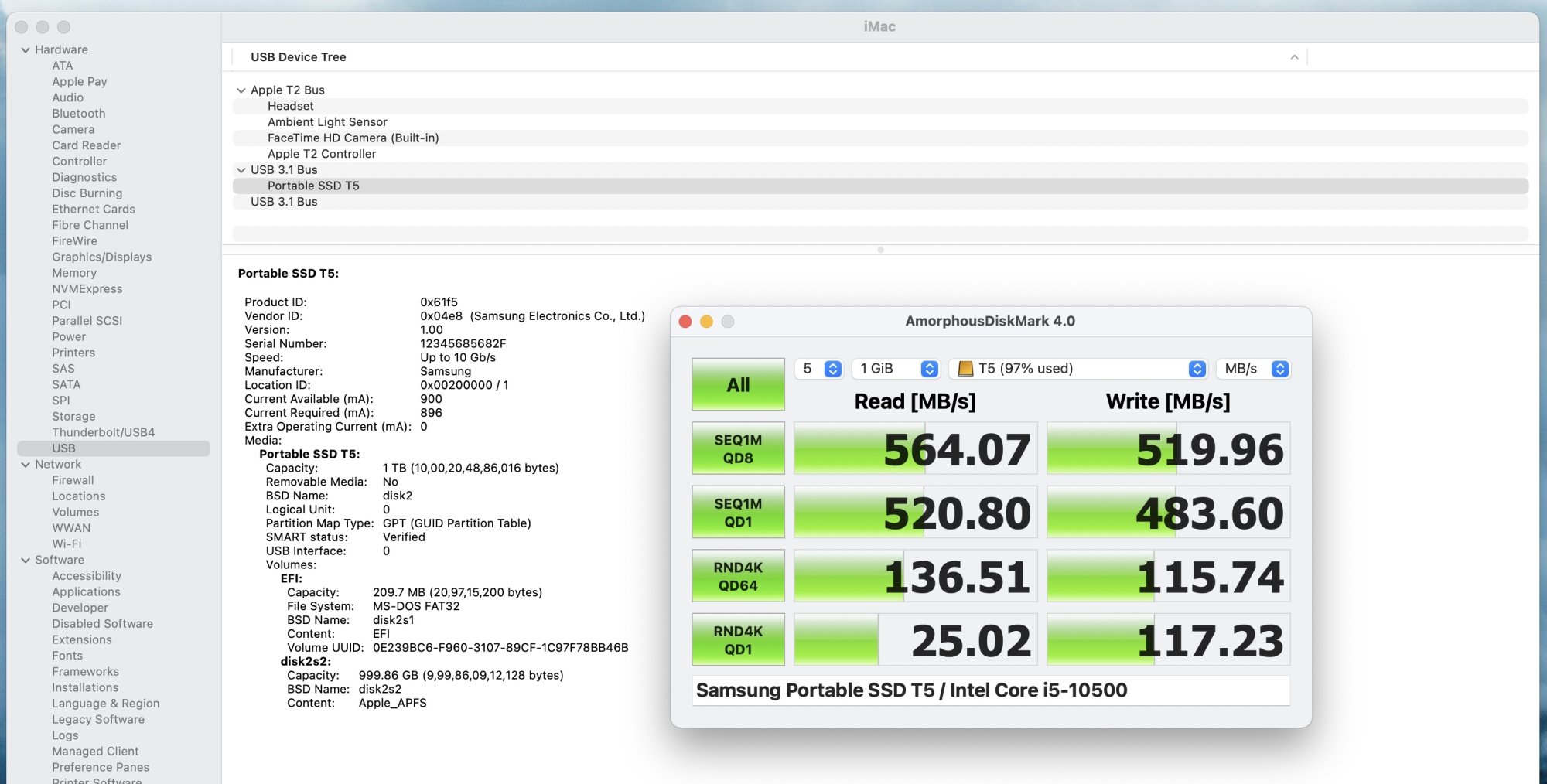Image resolution: width=1547 pixels, height=784 pixels.
Task: Click the serial number value 12345685682F
Action: coord(463,344)
